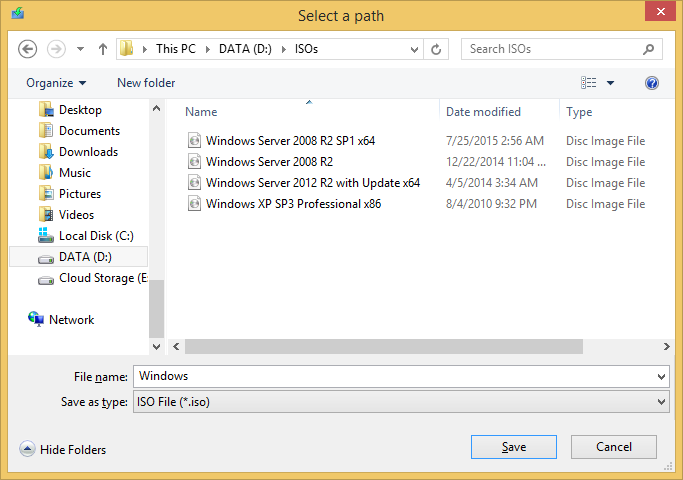Click disc icon of Windows Server 2012 R2 file

pyautogui.click(x=194, y=182)
